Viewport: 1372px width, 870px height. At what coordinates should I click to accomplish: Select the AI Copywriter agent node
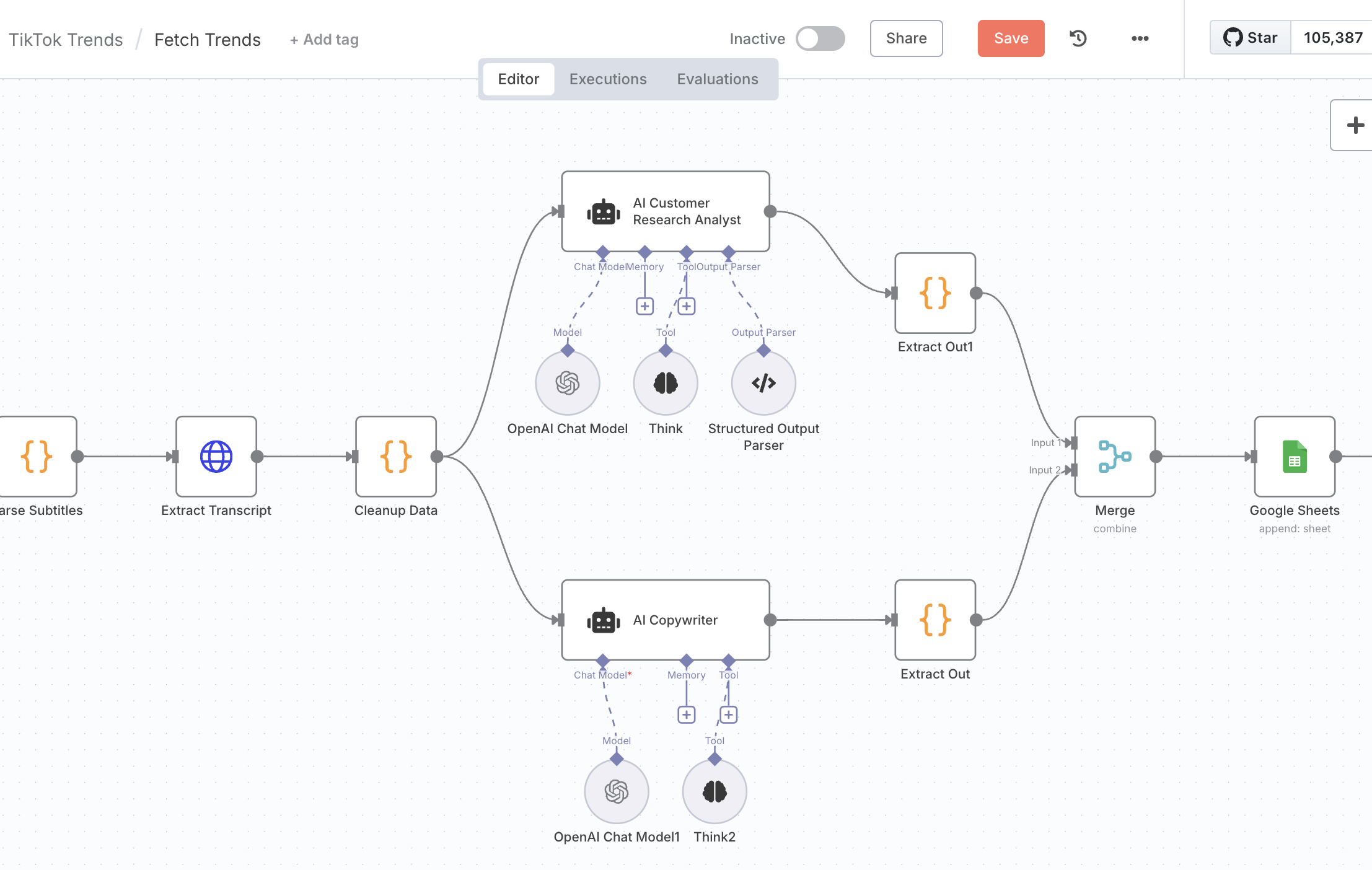(666, 620)
